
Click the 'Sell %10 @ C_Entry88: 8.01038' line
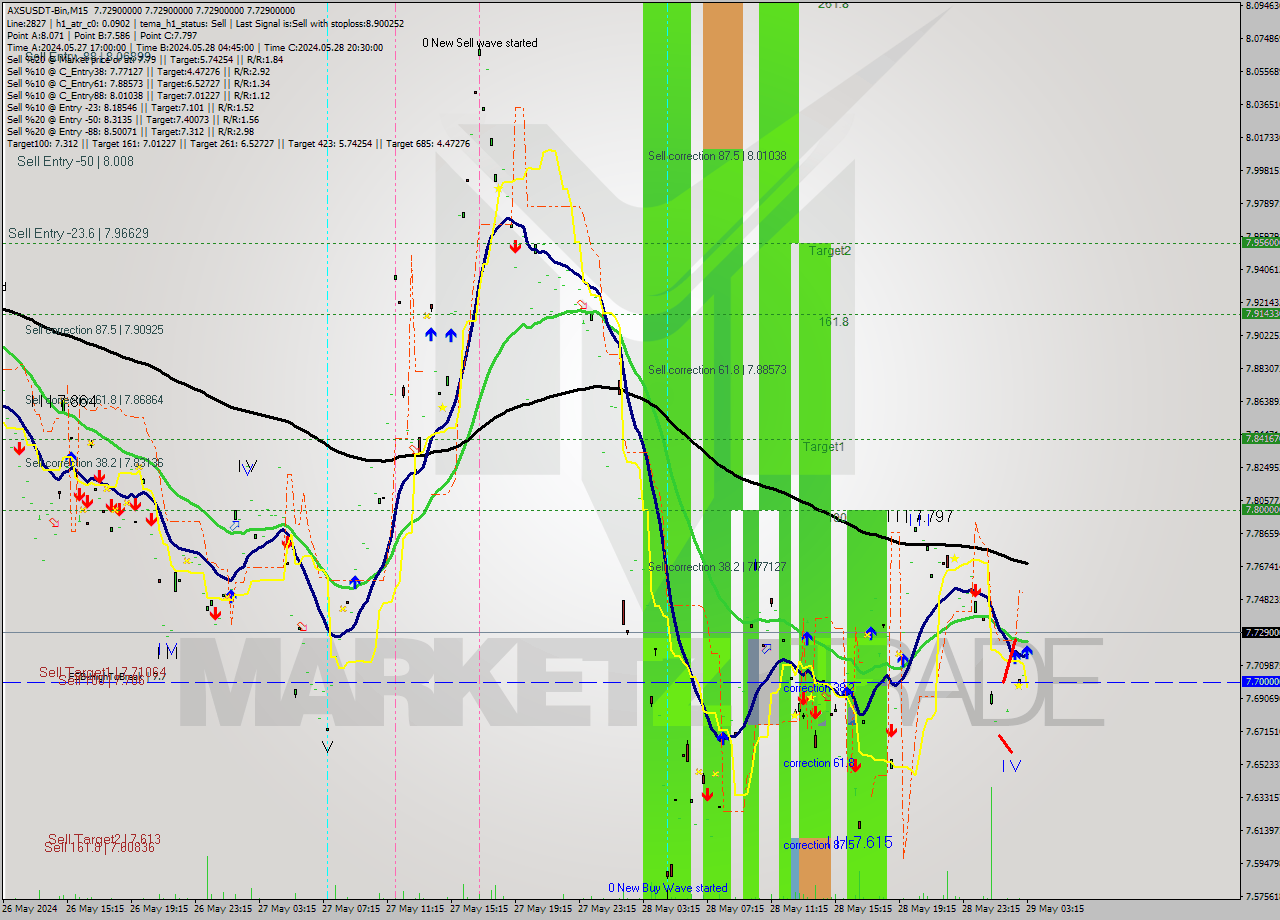(138, 95)
